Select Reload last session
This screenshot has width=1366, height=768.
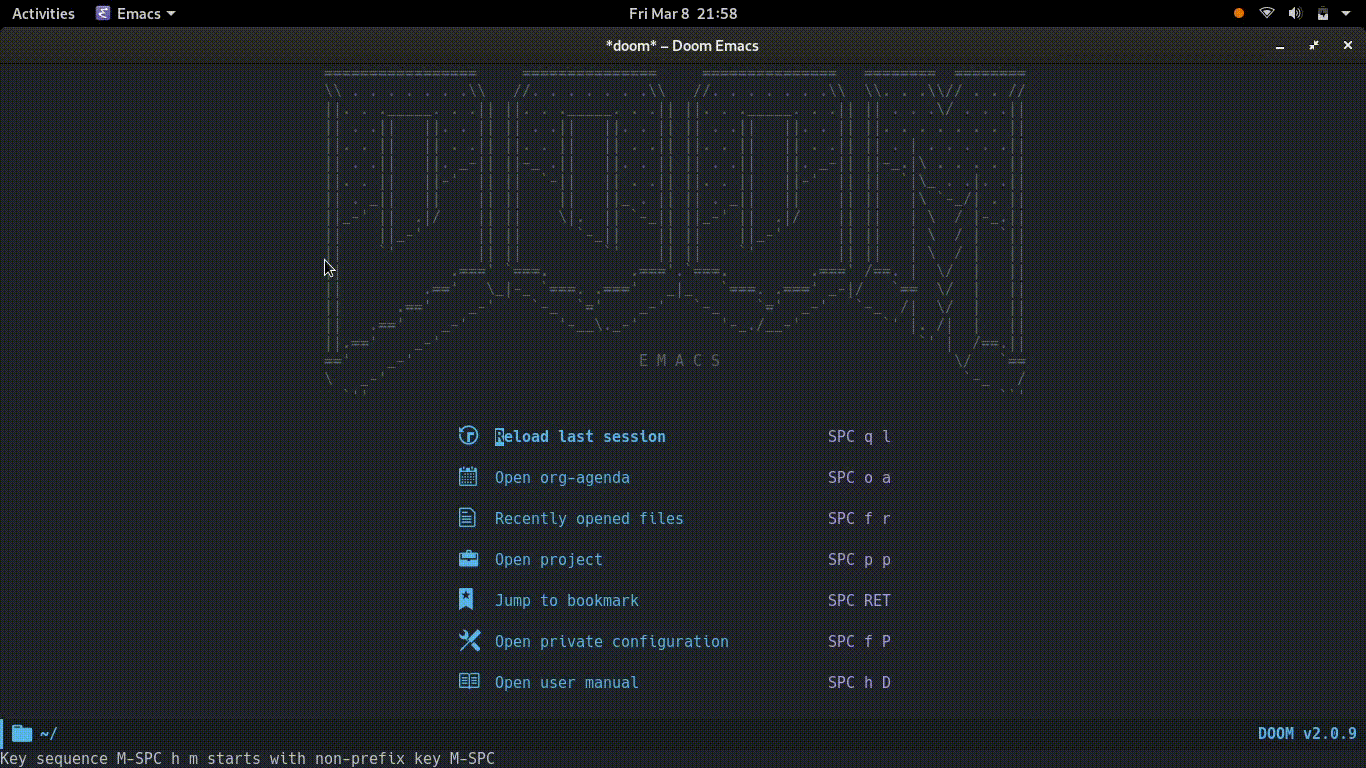coord(580,436)
